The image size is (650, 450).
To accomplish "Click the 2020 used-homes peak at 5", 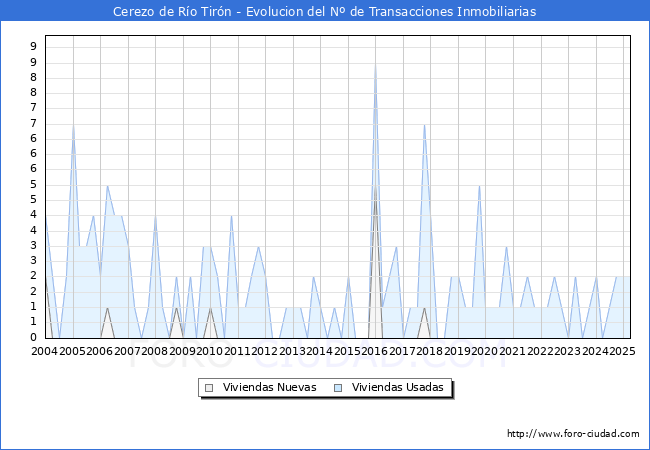I will [479, 186].
